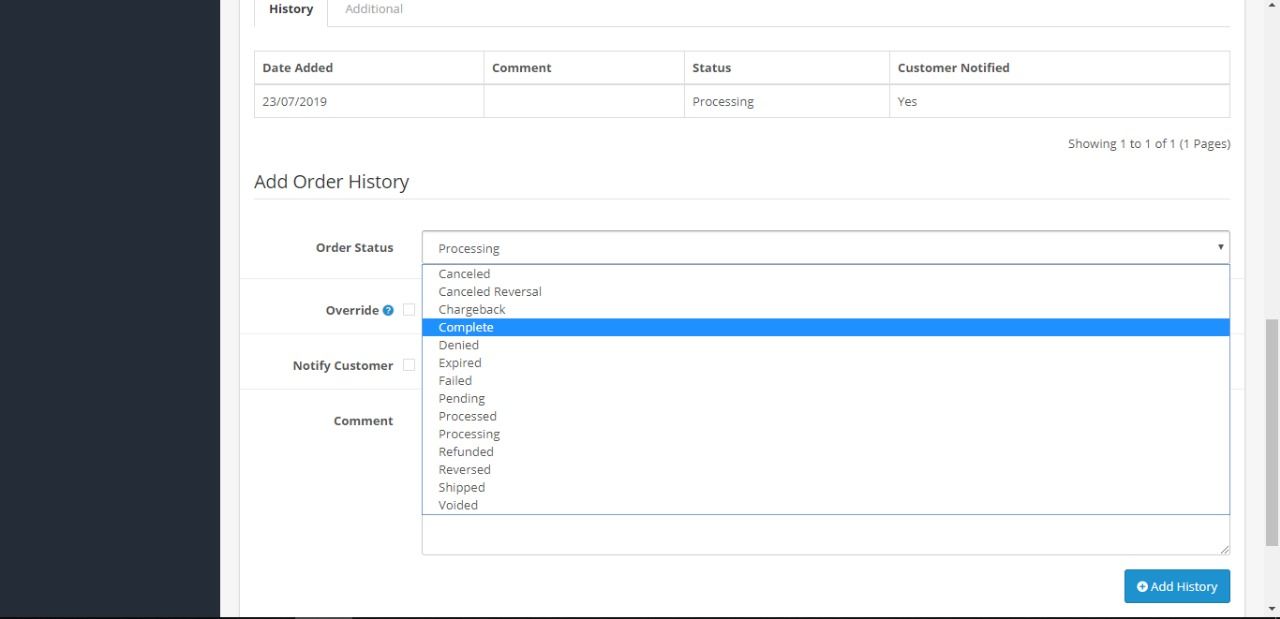Image resolution: width=1280 pixels, height=619 pixels.
Task: Select Voided from dropdown list
Action: click(458, 506)
